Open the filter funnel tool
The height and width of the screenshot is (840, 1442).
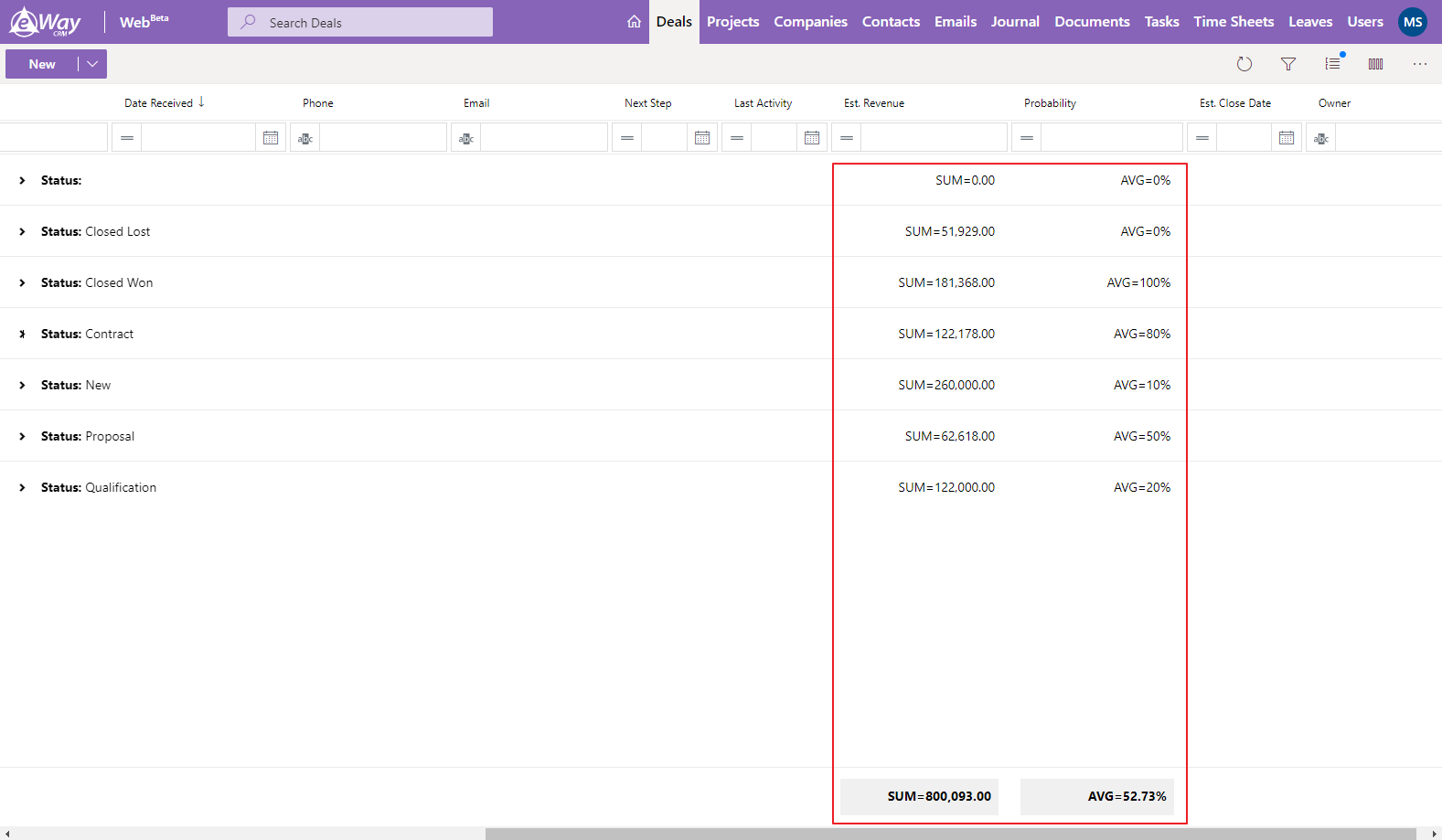point(1288,64)
